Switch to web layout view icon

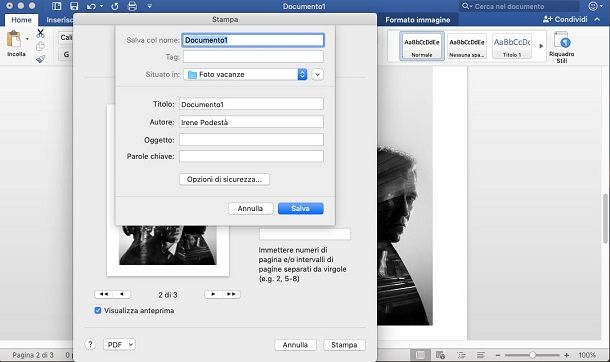pyautogui.click(x=440, y=355)
